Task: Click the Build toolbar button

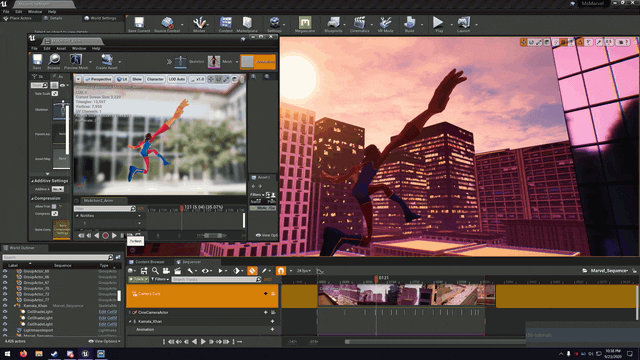Action: (409, 24)
